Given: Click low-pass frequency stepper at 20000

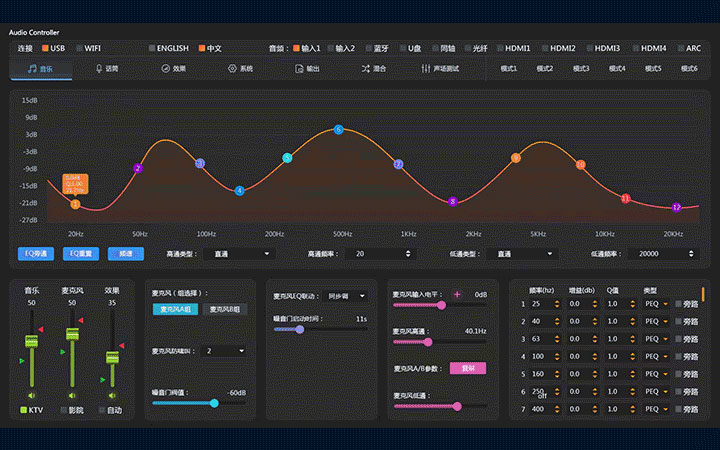Looking at the screenshot, I should click(x=691, y=253).
